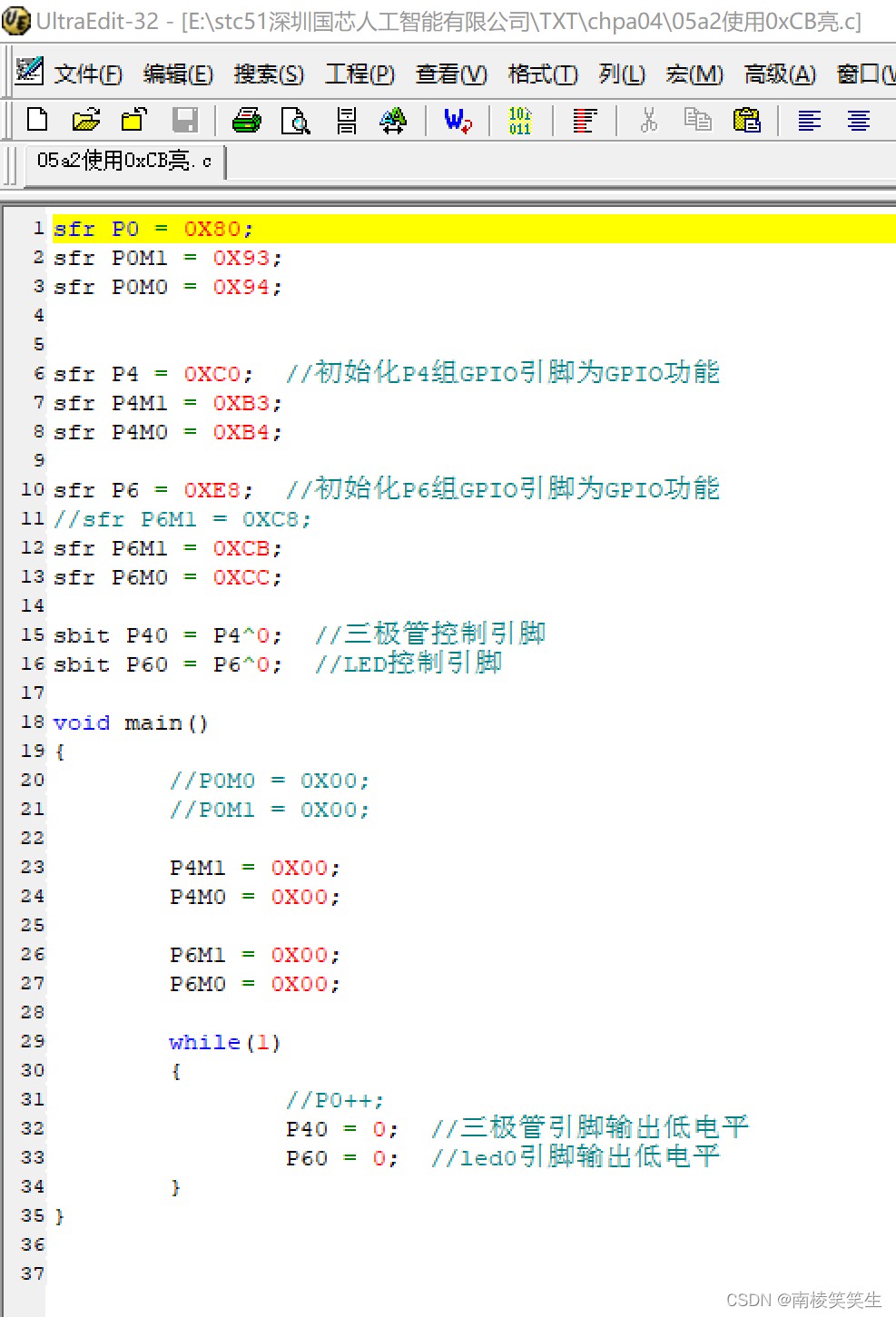This screenshot has height=1317, width=896.
Task: Click commented '//P0++;' on line 31
Action: (335, 1100)
